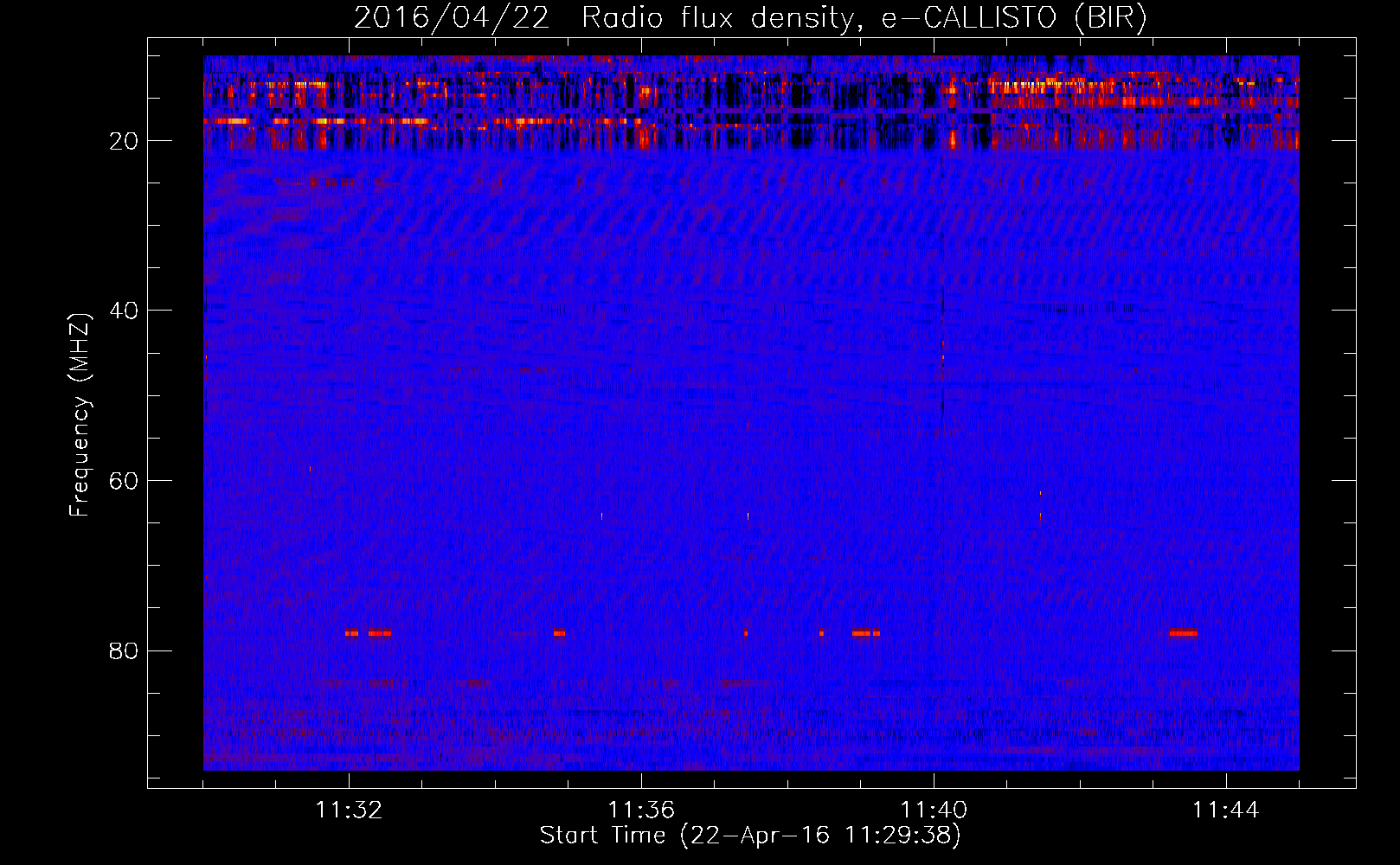Click the 'Start Time (22-Apr-16 11:29:38)' label

750,836
